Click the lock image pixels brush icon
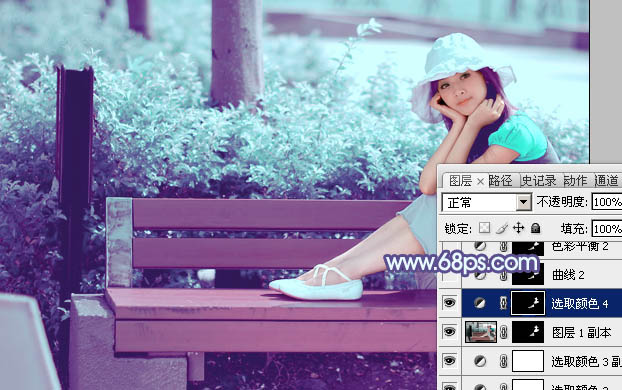This screenshot has height=390, width=622. (501, 228)
